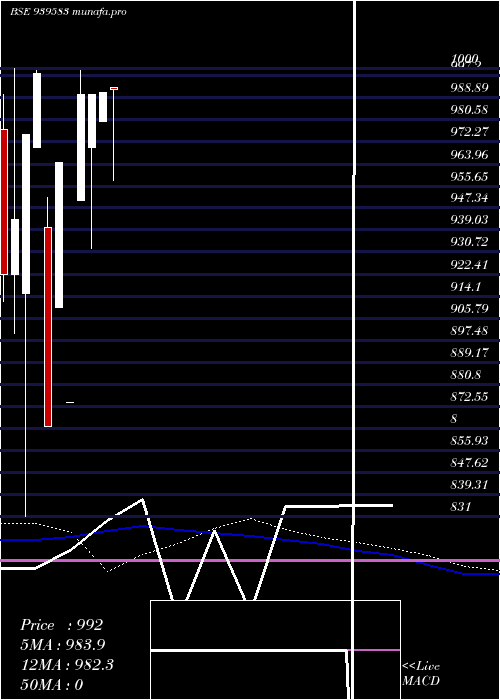Image resolution: width=500 pixels, height=700 pixels.
Task: Click the '5MA : 983.9' readout
Action: coord(63,645)
